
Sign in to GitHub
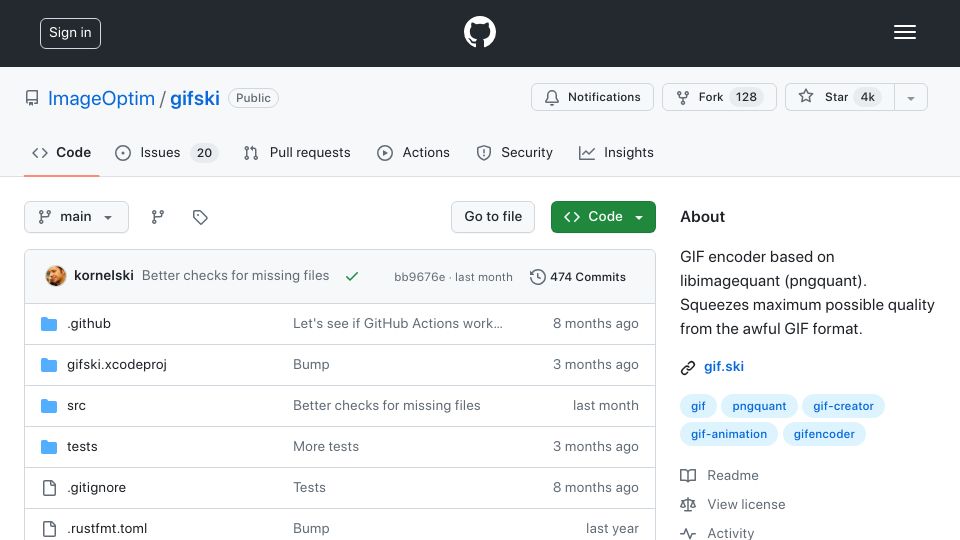pos(70,33)
